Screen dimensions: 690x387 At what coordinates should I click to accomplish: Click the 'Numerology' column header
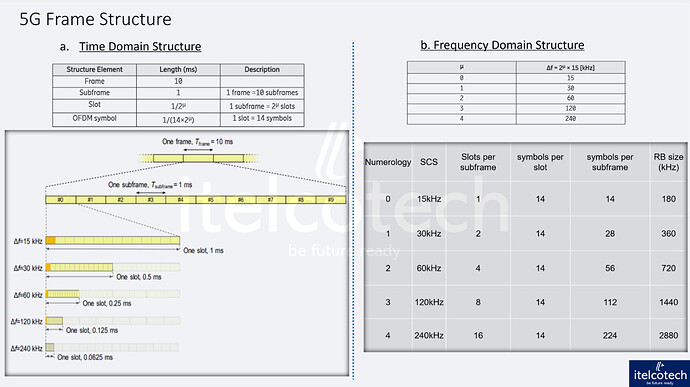(388, 162)
